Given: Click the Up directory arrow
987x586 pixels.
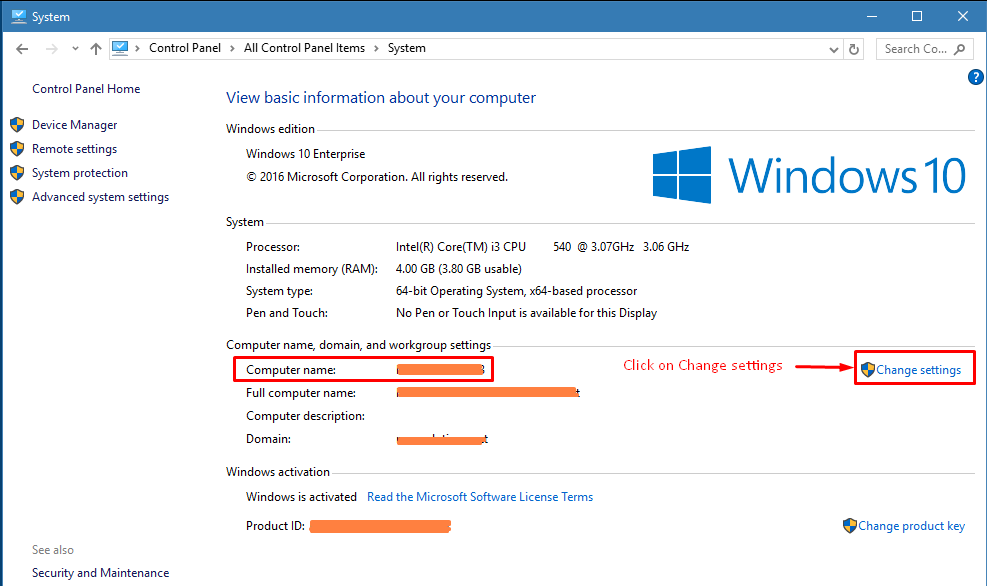Looking at the screenshot, I should pos(96,48).
